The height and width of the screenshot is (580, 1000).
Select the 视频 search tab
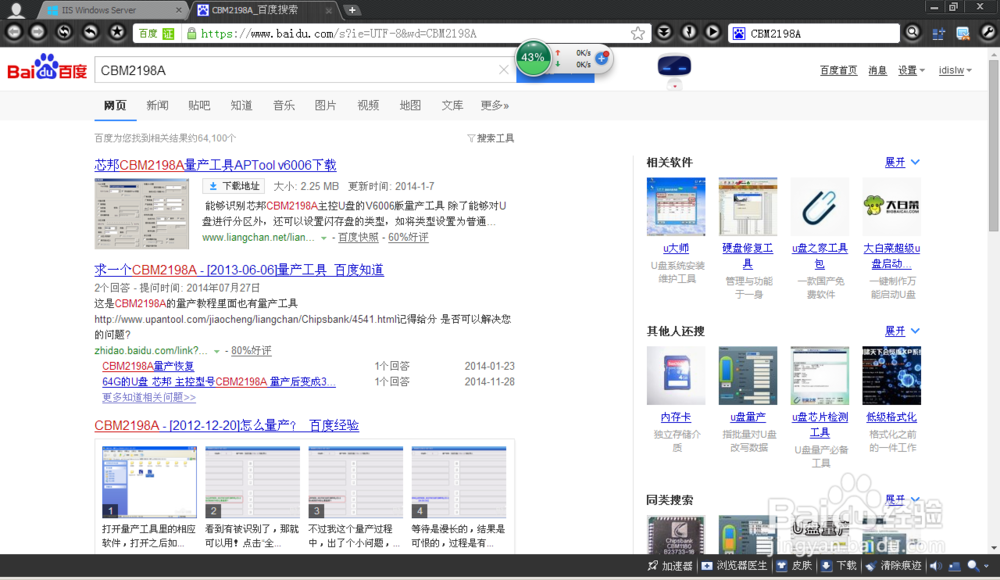[x=368, y=105]
